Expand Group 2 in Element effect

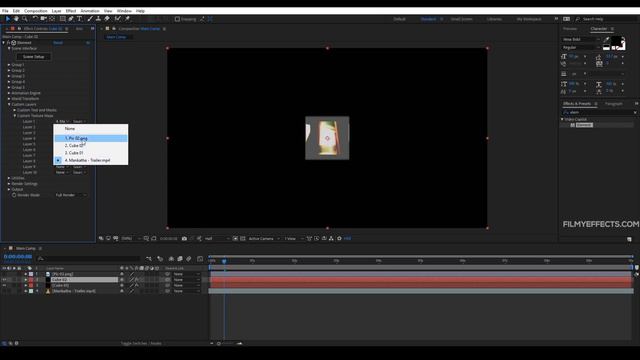point(9,70)
